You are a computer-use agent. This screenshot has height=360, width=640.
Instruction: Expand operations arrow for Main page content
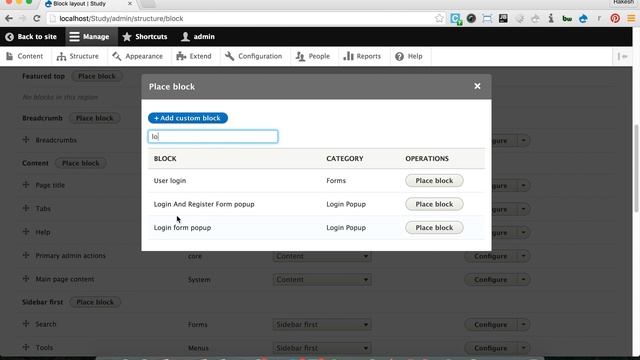(x=524, y=280)
